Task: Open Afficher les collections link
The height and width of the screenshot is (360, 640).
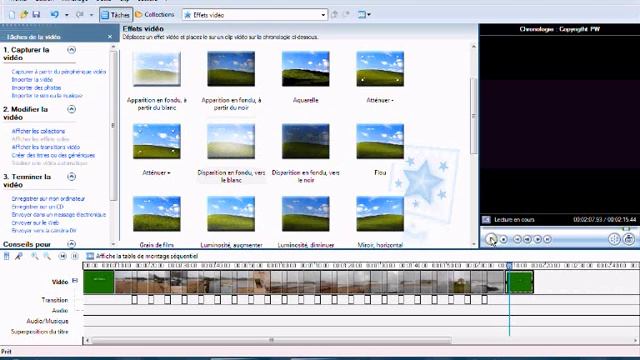Action: tap(38, 131)
